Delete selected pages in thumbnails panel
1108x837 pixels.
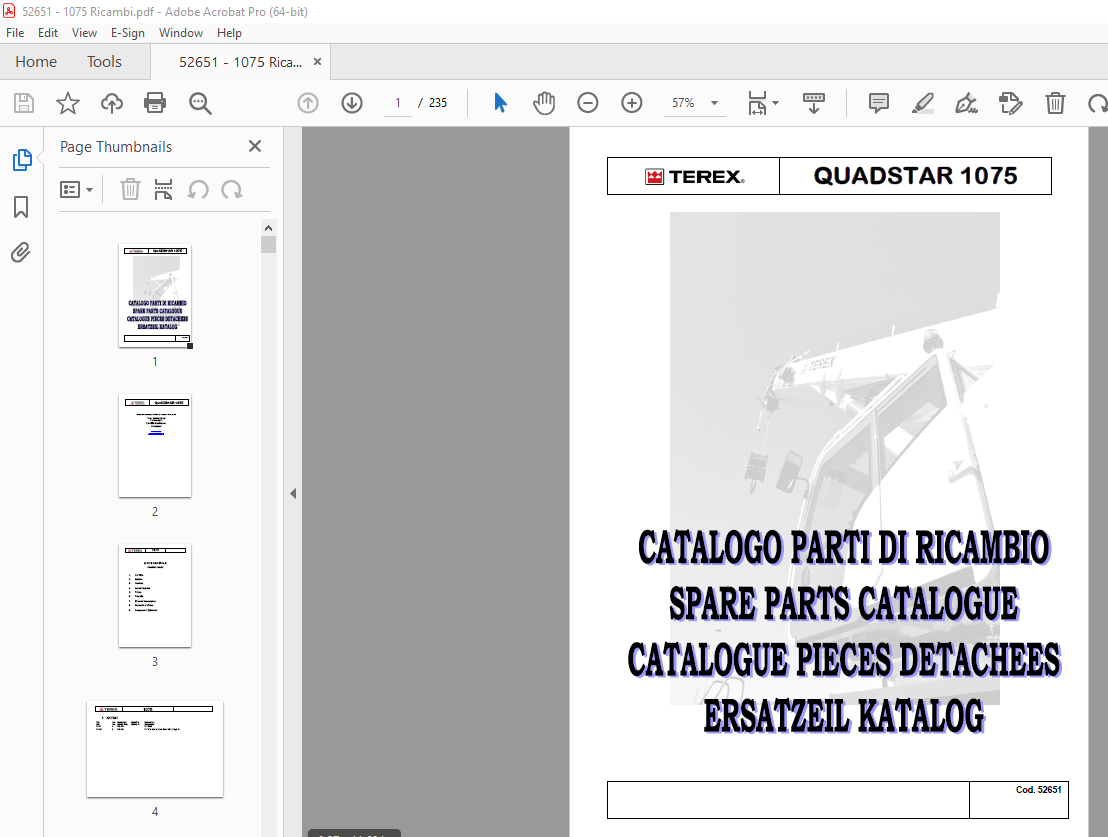(130, 189)
